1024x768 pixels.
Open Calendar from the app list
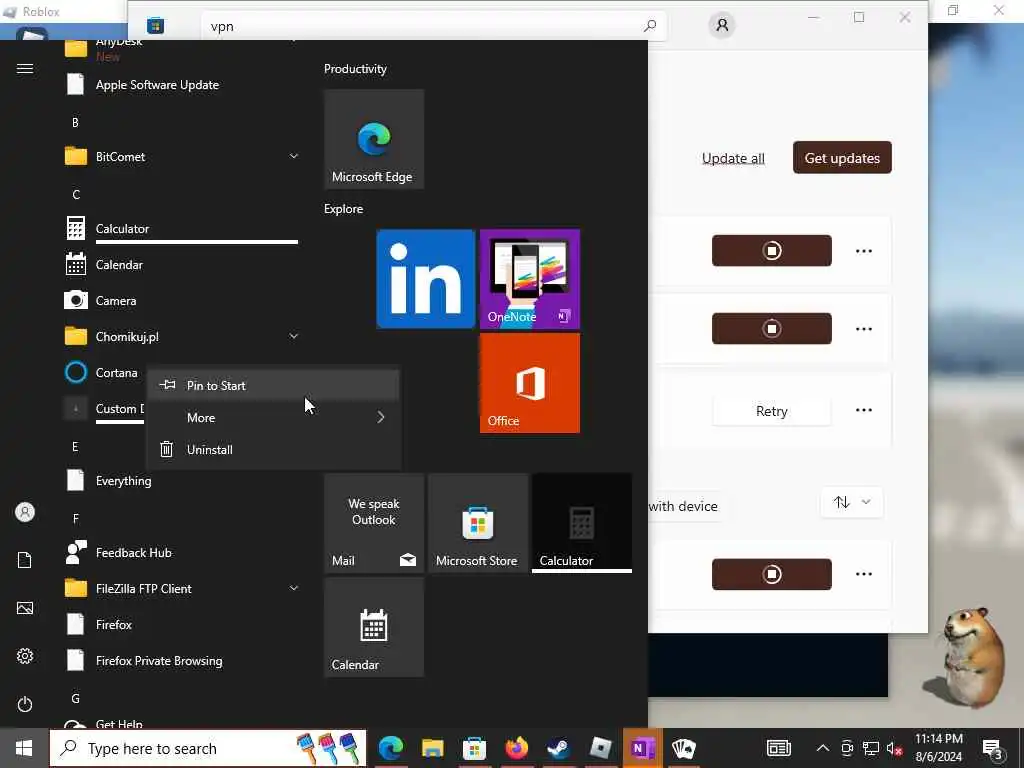tap(181, 264)
